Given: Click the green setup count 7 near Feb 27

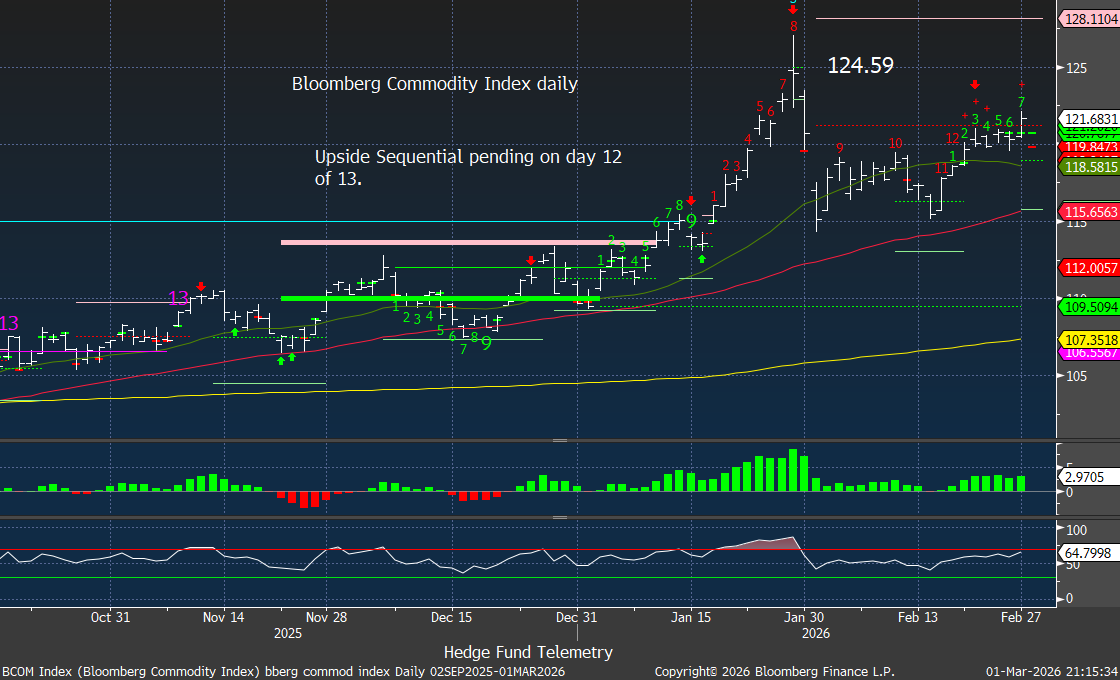Looking at the screenshot, I should [1021, 102].
